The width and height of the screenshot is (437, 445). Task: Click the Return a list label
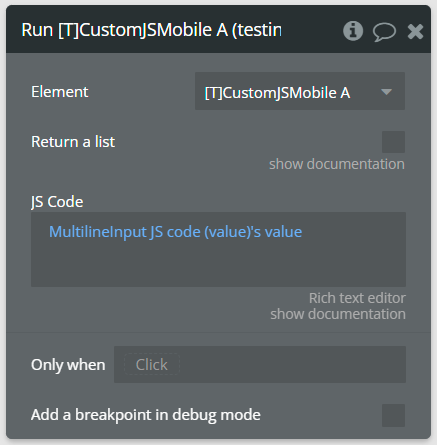click(x=73, y=142)
